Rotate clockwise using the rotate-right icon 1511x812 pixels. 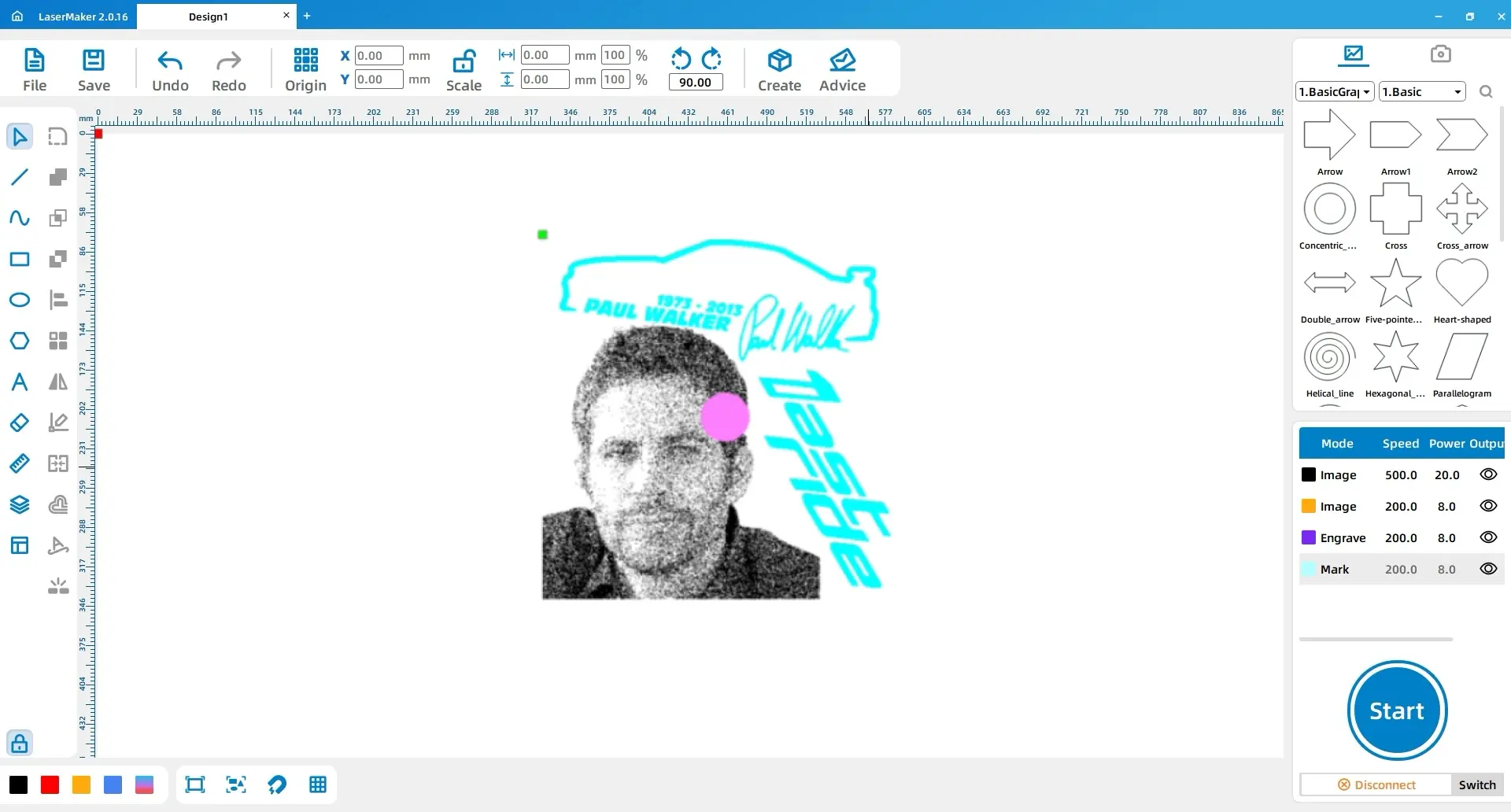click(711, 58)
